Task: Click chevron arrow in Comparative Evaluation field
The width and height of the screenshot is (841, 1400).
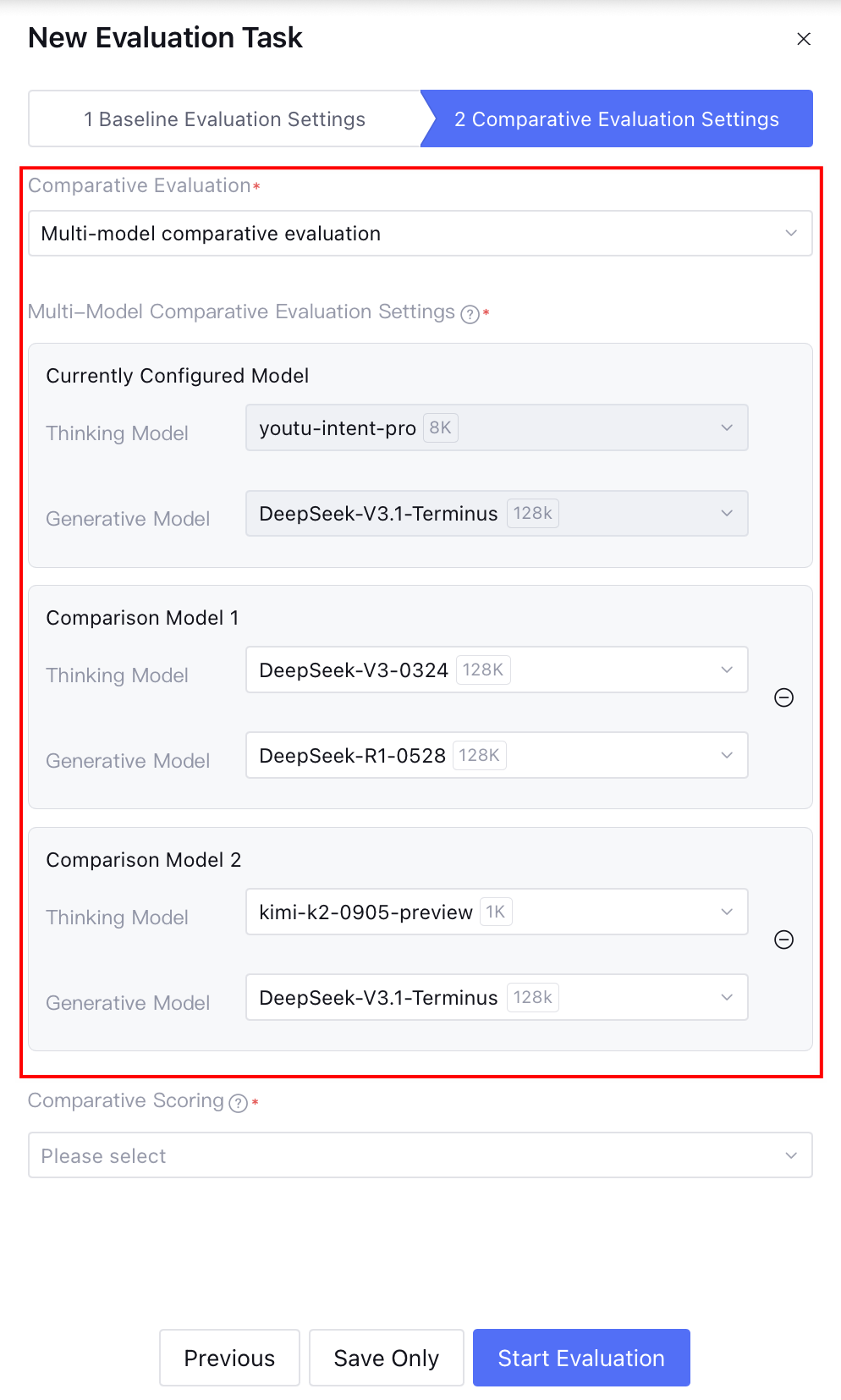Action: click(x=791, y=234)
